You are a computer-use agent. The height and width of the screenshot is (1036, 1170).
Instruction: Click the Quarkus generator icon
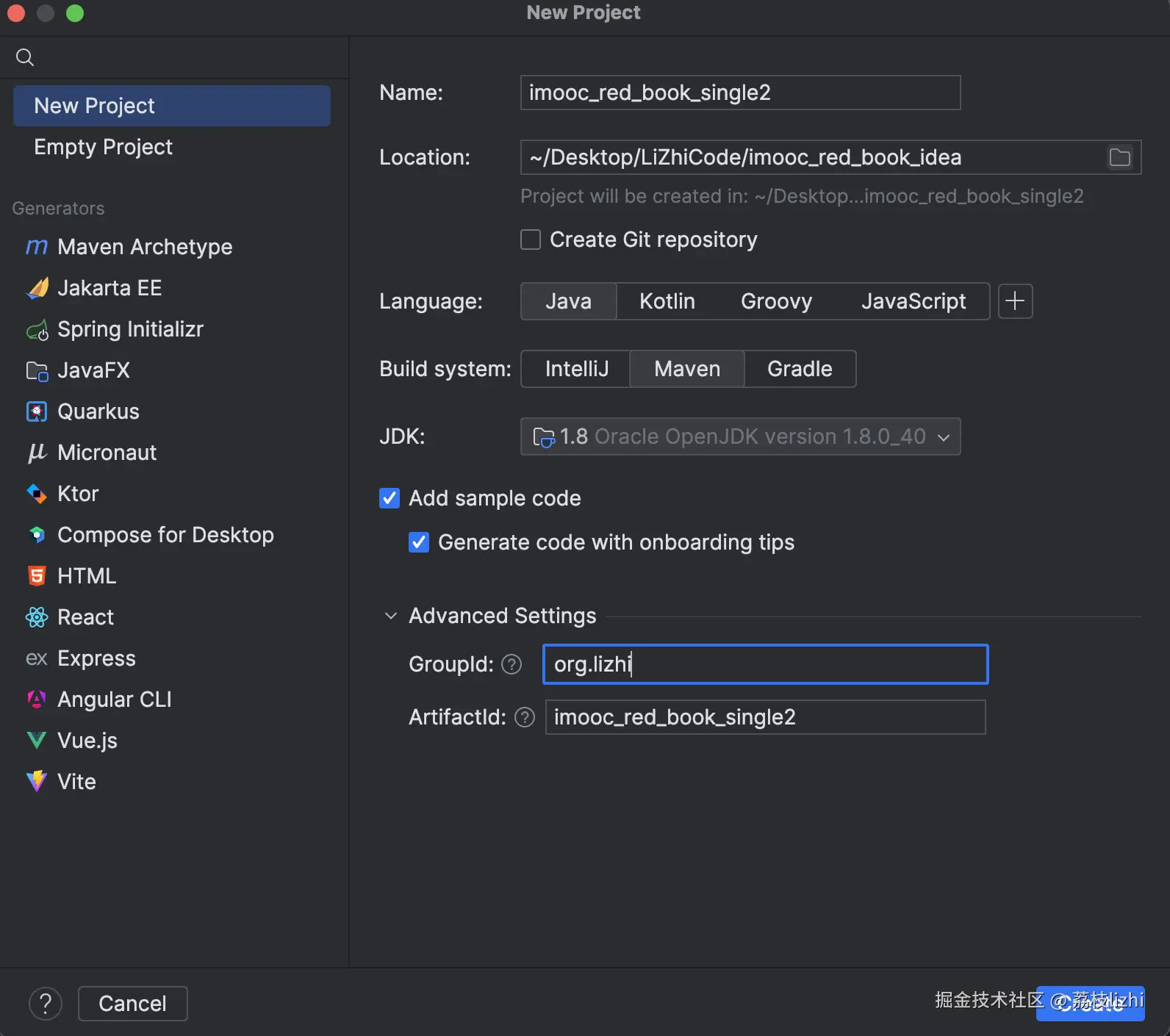pyautogui.click(x=37, y=411)
